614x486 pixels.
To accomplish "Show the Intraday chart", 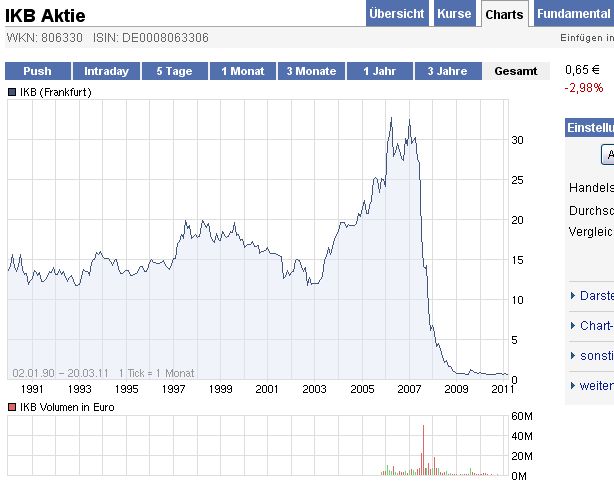I will click(x=106, y=71).
